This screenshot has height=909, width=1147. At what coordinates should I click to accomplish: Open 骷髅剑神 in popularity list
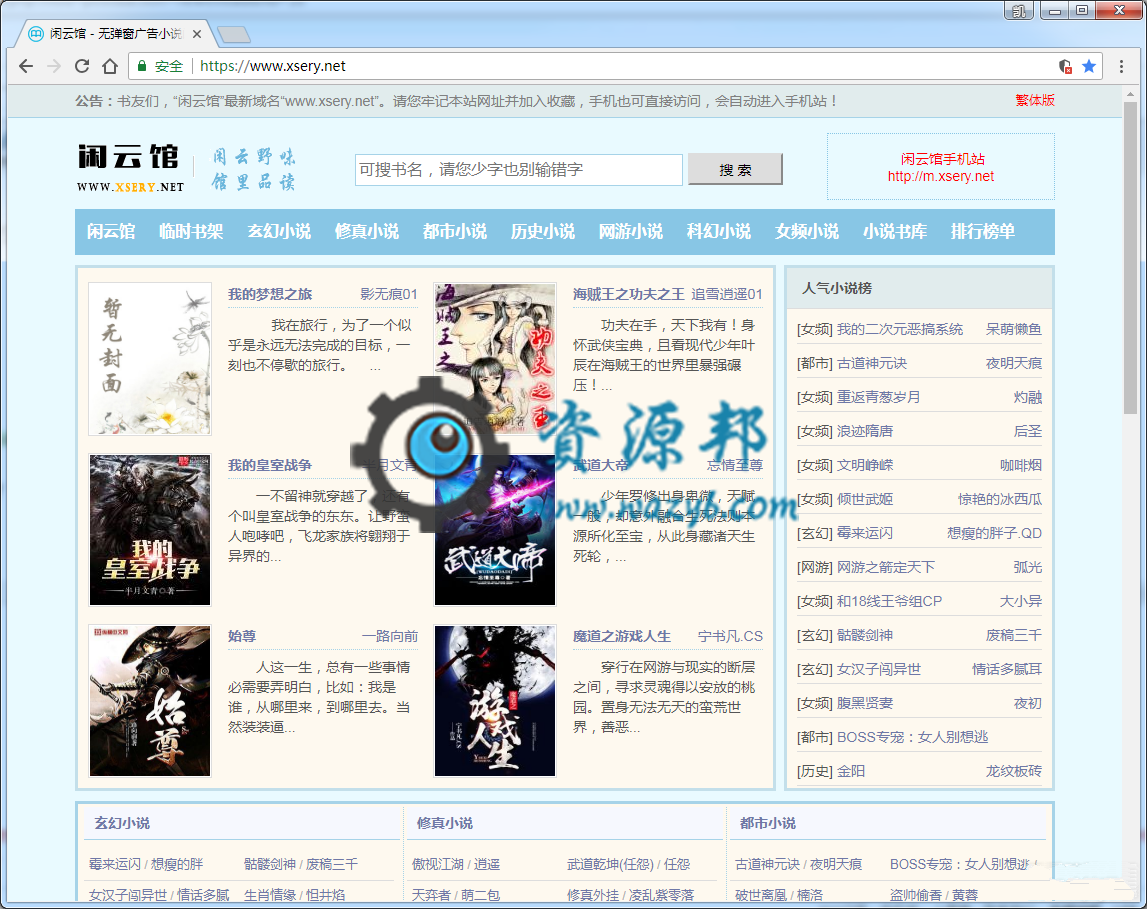click(x=865, y=635)
